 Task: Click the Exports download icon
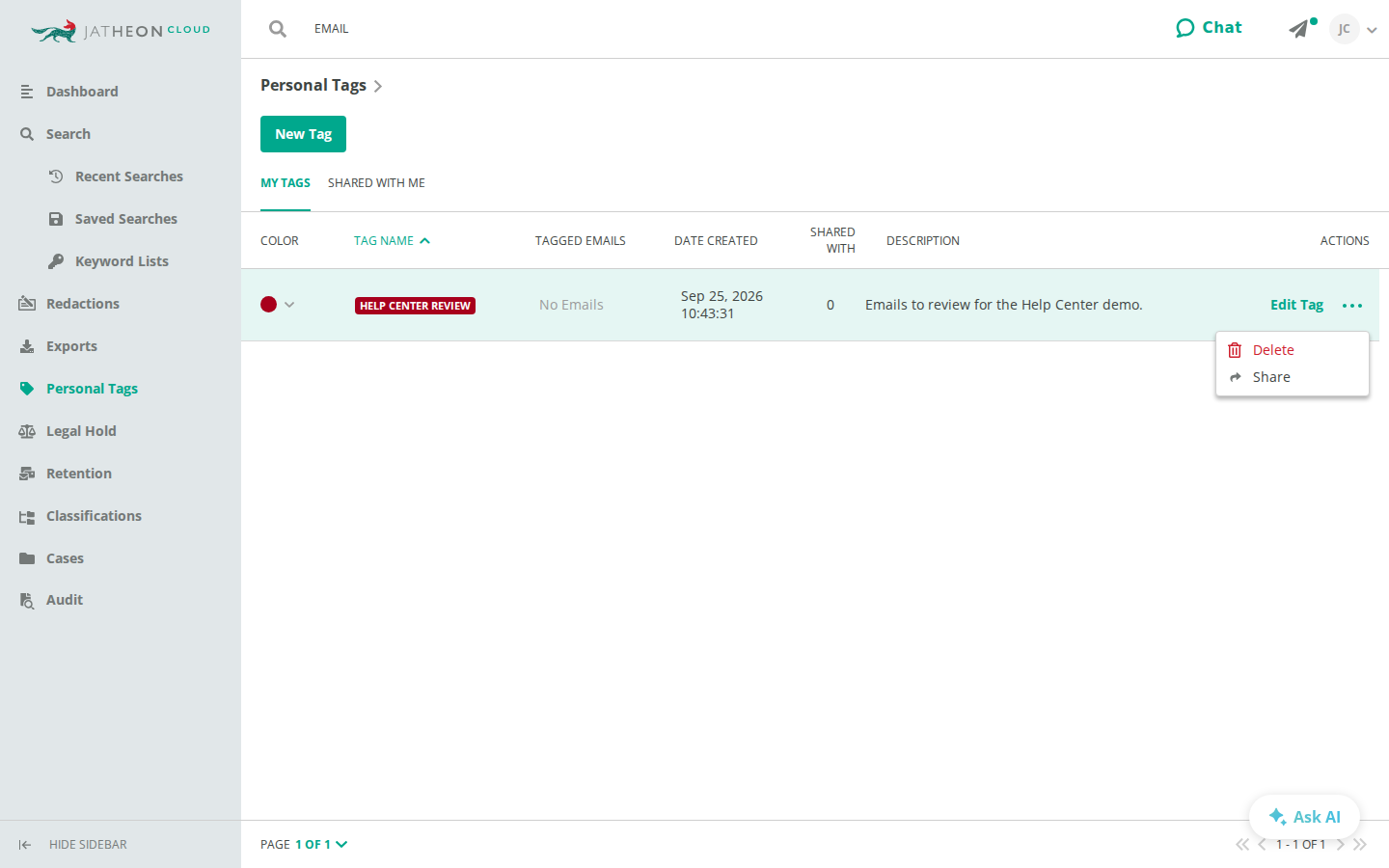(x=27, y=346)
